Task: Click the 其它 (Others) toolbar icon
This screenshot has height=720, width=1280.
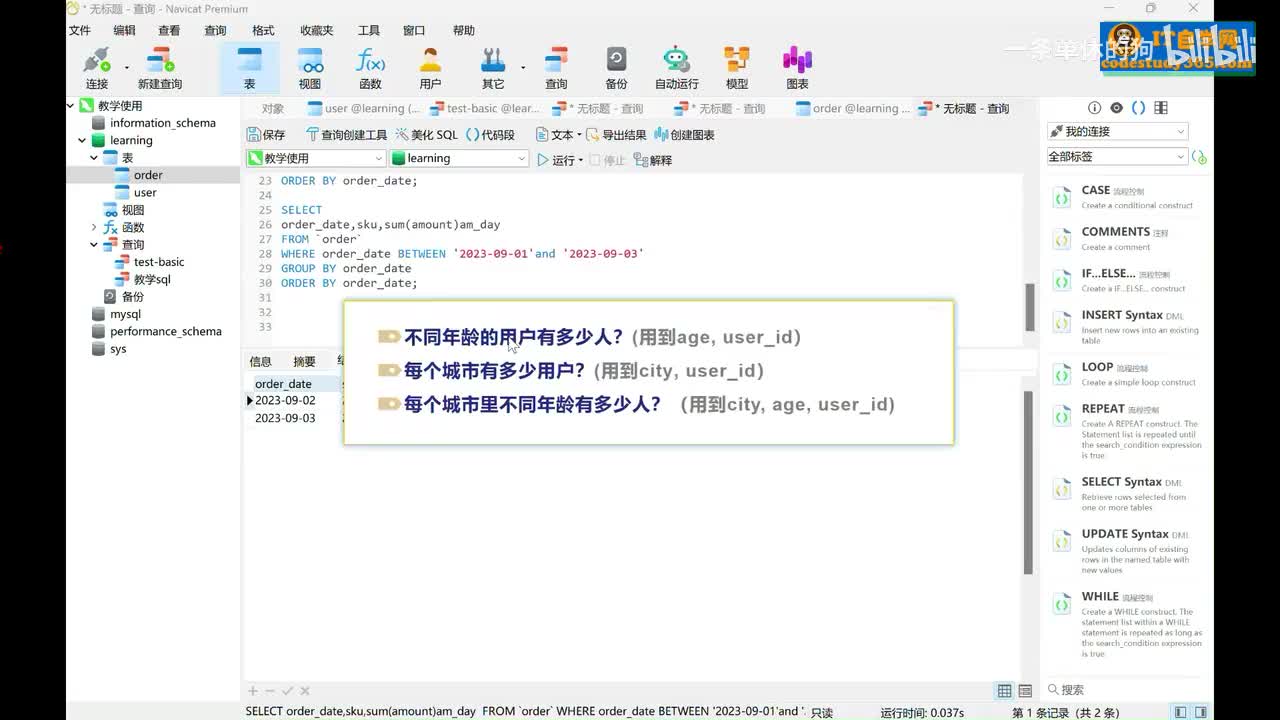Action: coord(493,68)
